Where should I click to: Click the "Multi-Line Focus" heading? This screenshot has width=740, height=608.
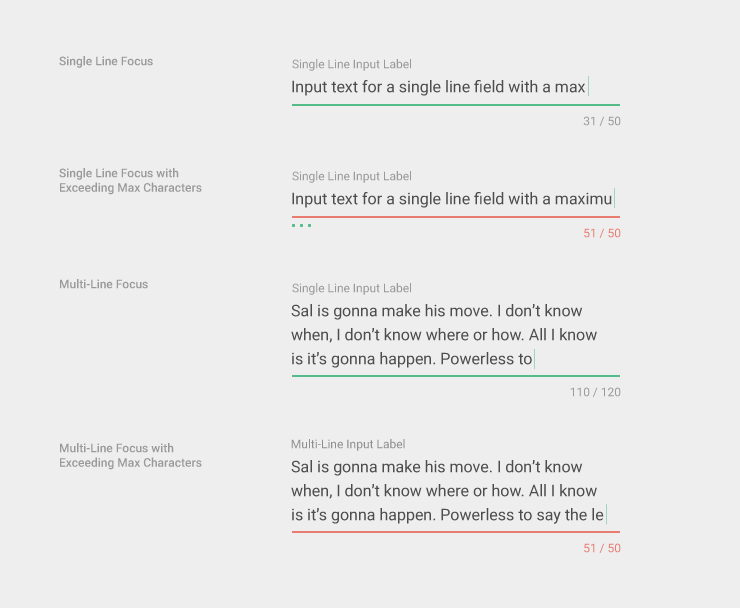pos(103,284)
